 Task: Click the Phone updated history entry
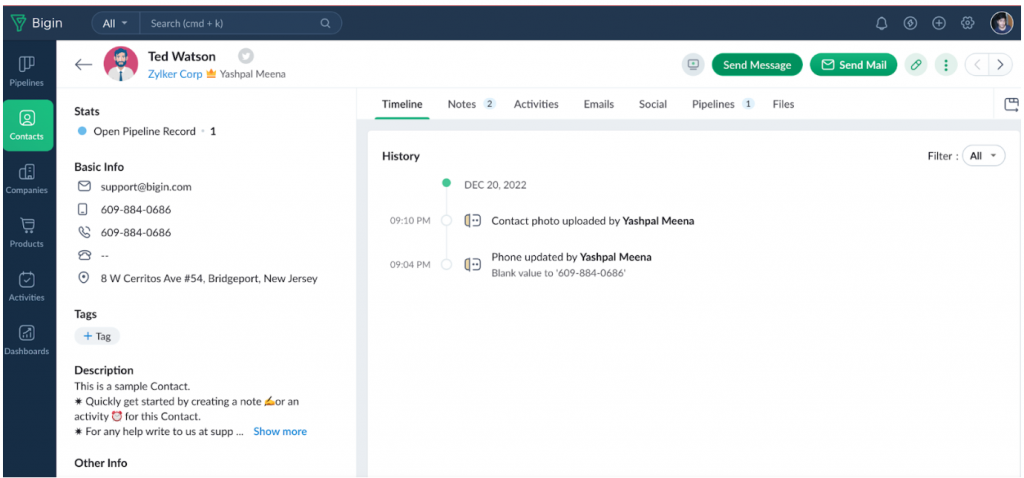pos(571,264)
